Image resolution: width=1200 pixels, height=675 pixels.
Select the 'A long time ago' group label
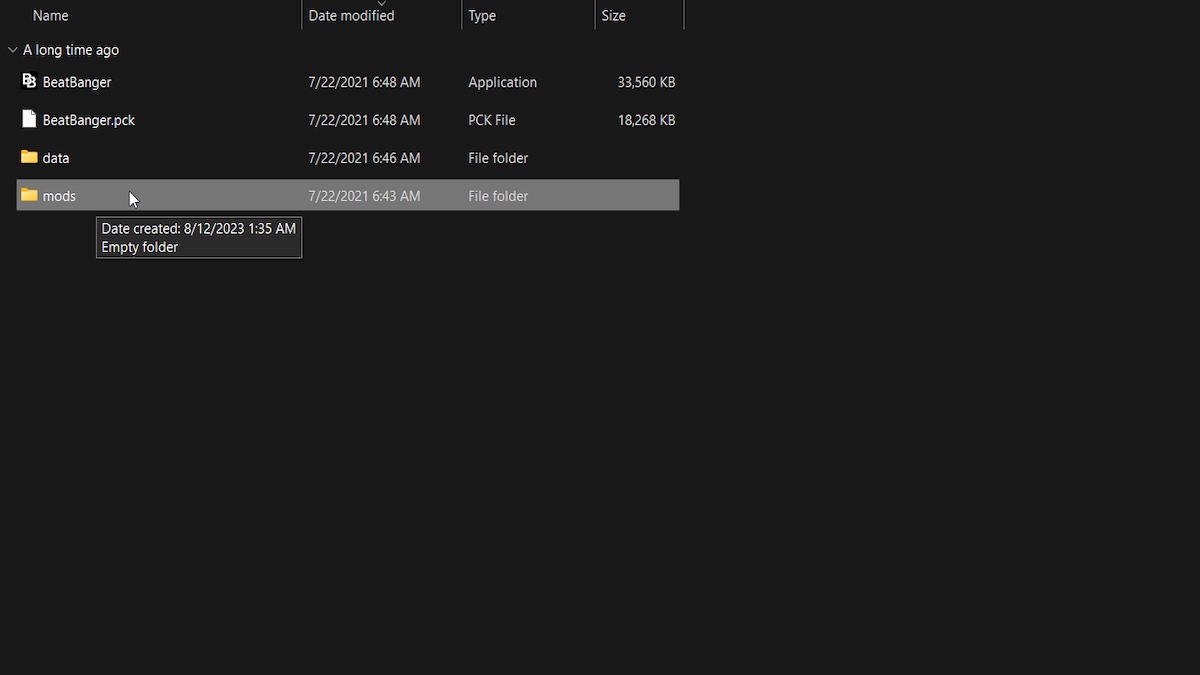(x=71, y=50)
